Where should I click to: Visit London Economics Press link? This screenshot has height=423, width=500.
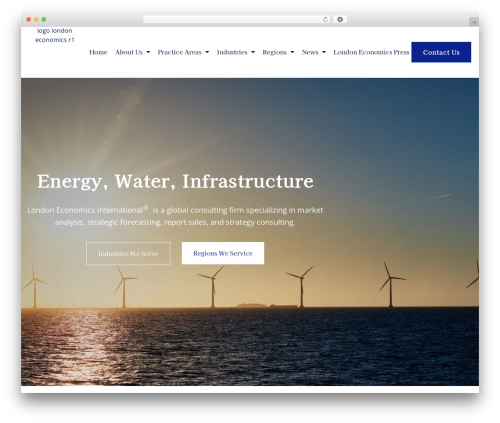371,52
